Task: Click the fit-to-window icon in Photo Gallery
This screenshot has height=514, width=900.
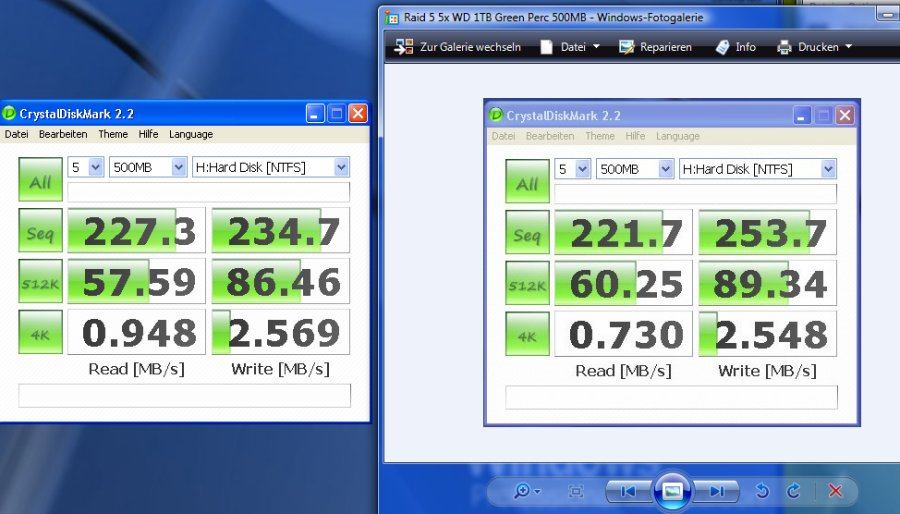Action: pos(575,491)
